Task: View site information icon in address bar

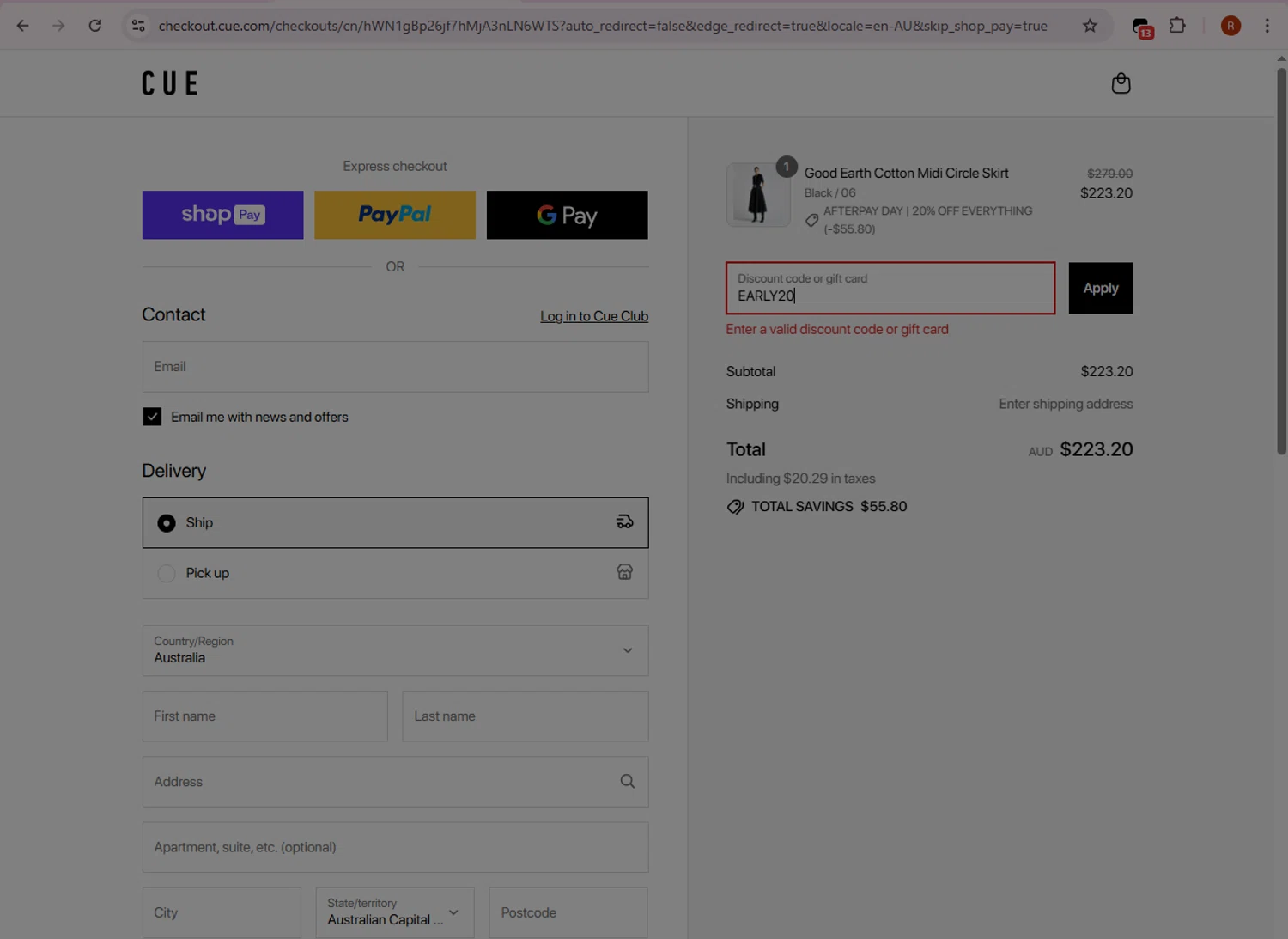Action: [138, 26]
